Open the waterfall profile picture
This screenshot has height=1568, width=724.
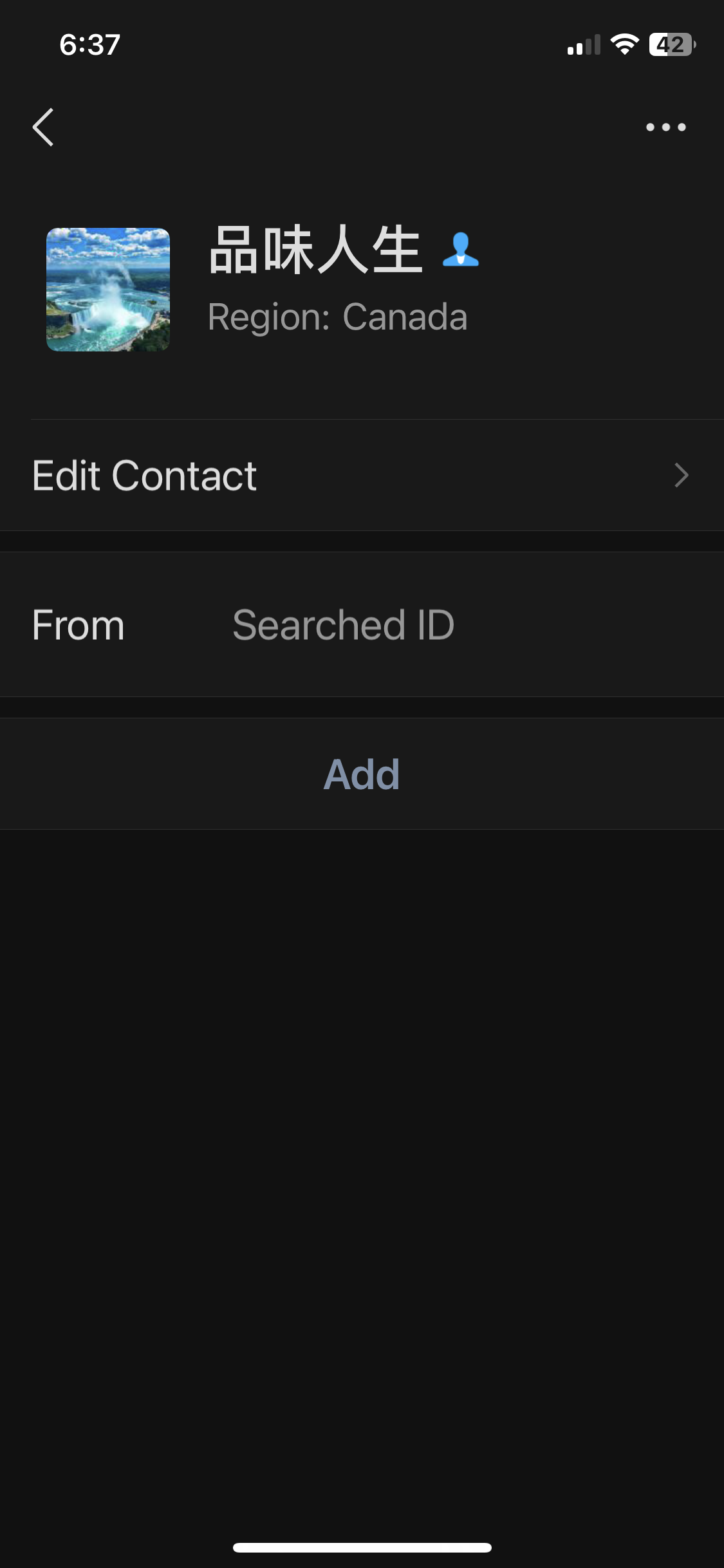[108, 290]
